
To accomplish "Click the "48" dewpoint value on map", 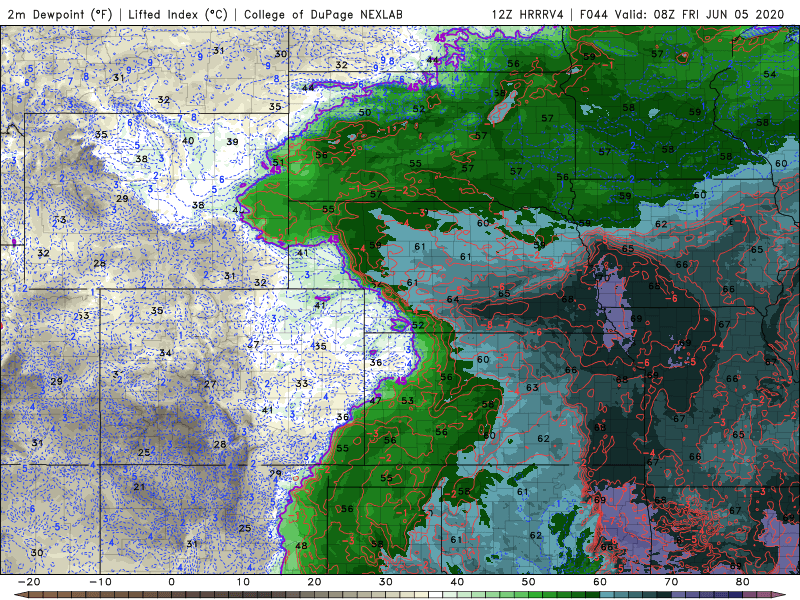I will (302, 545).
